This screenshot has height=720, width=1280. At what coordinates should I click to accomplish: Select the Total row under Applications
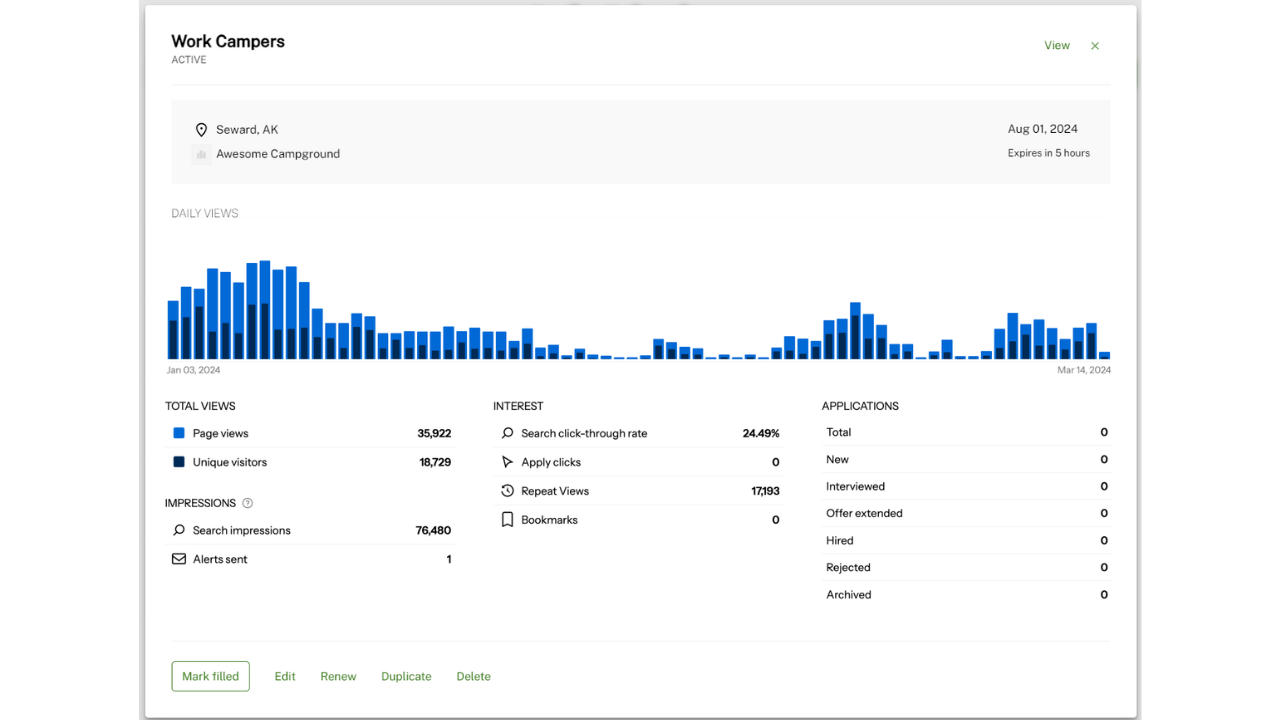tap(966, 432)
